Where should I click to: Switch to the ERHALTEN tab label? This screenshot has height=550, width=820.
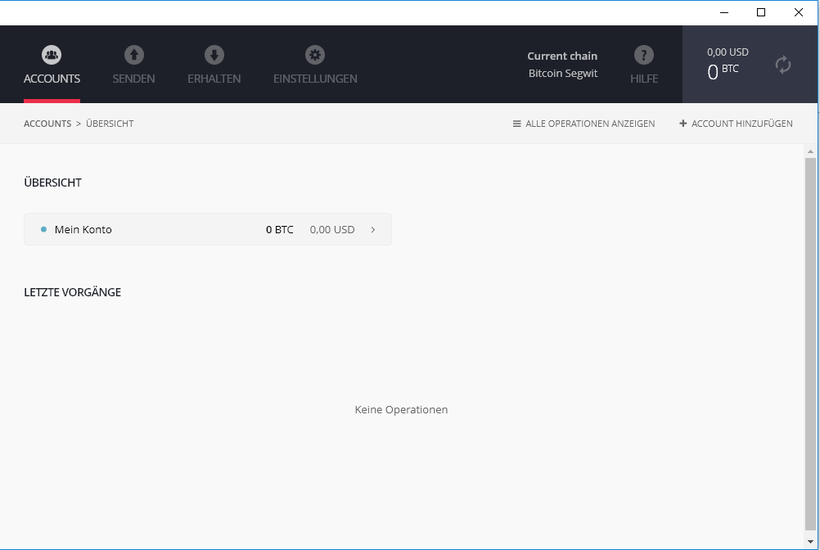coord(214,79)
